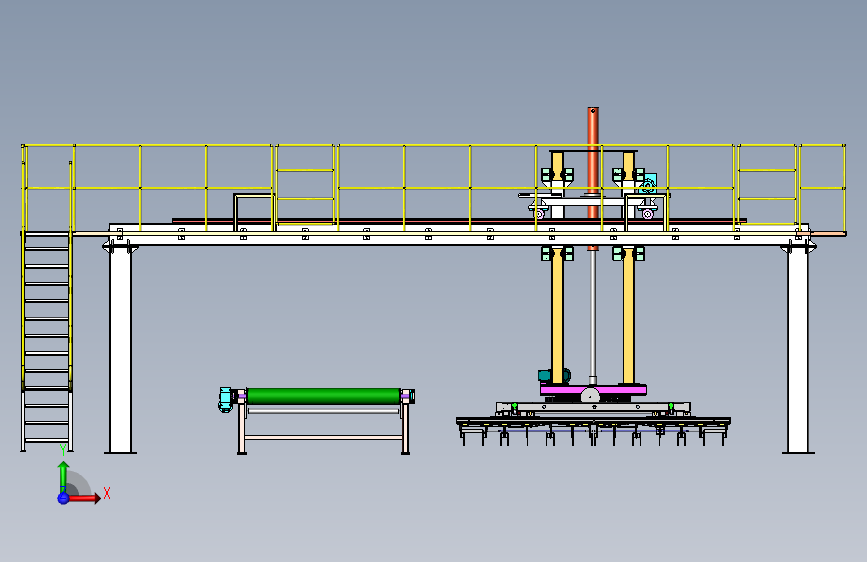Select the access ladder at the left end

click(47, 341)
